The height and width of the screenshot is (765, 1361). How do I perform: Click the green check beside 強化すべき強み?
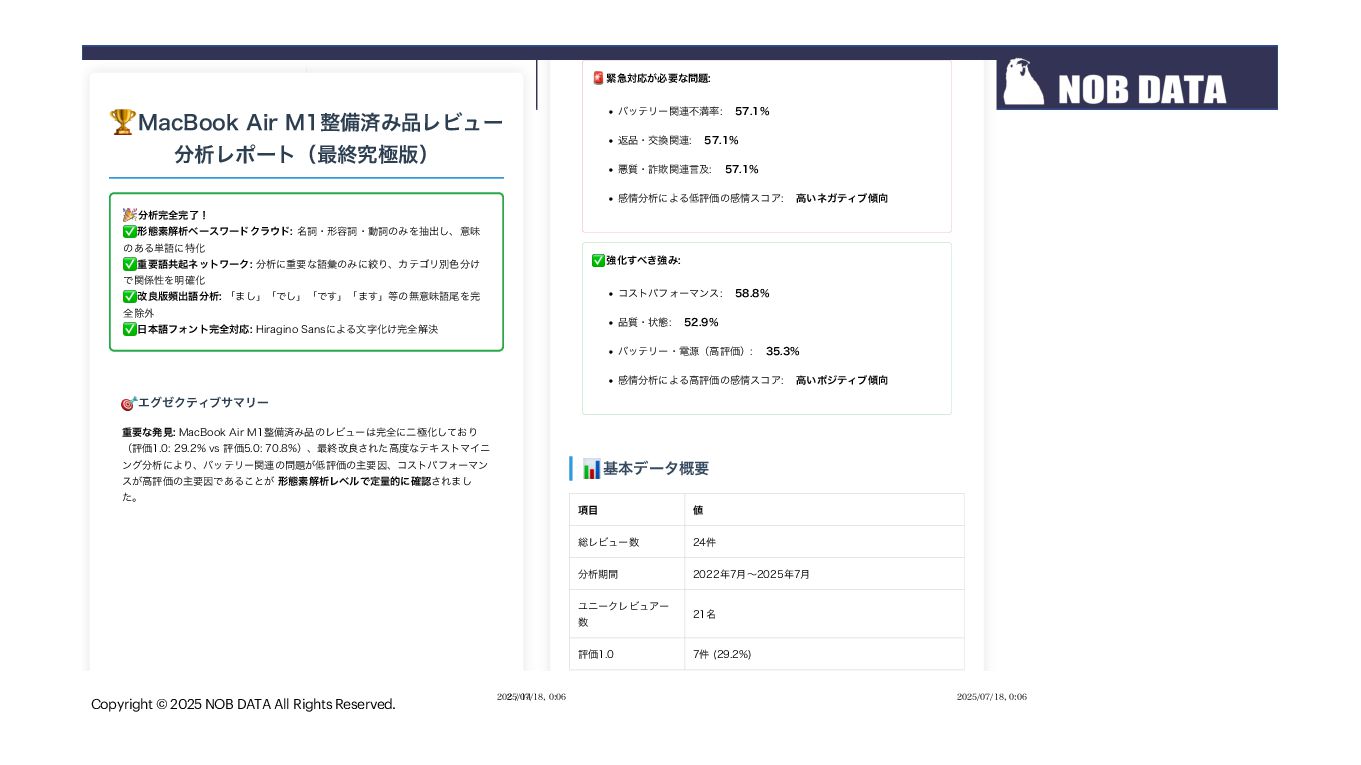(598, 260)
